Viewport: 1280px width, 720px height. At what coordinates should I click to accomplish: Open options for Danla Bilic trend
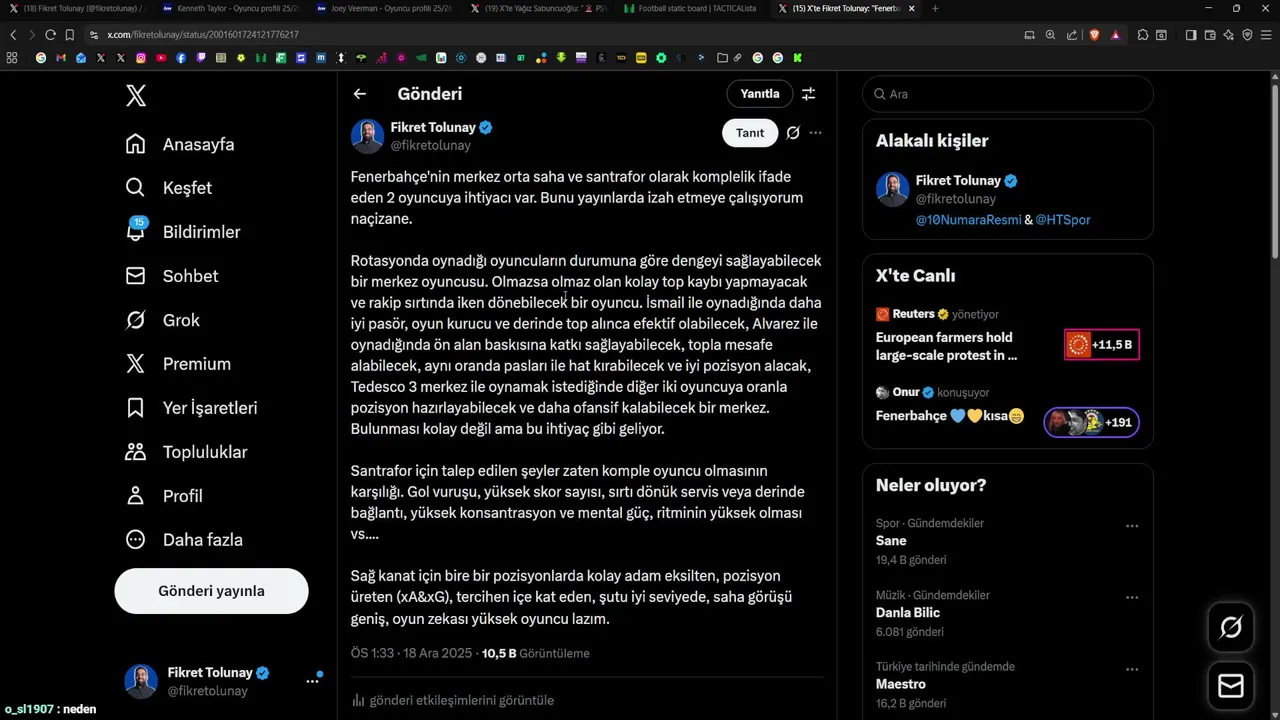click(1132, 597)
